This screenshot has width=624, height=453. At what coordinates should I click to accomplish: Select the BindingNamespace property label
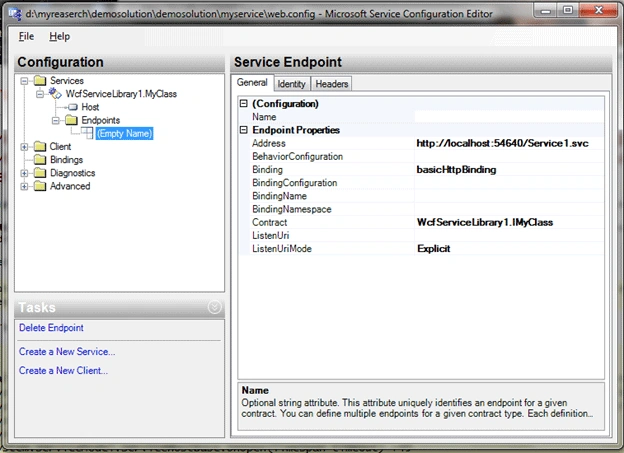click(x=292, y=209)
